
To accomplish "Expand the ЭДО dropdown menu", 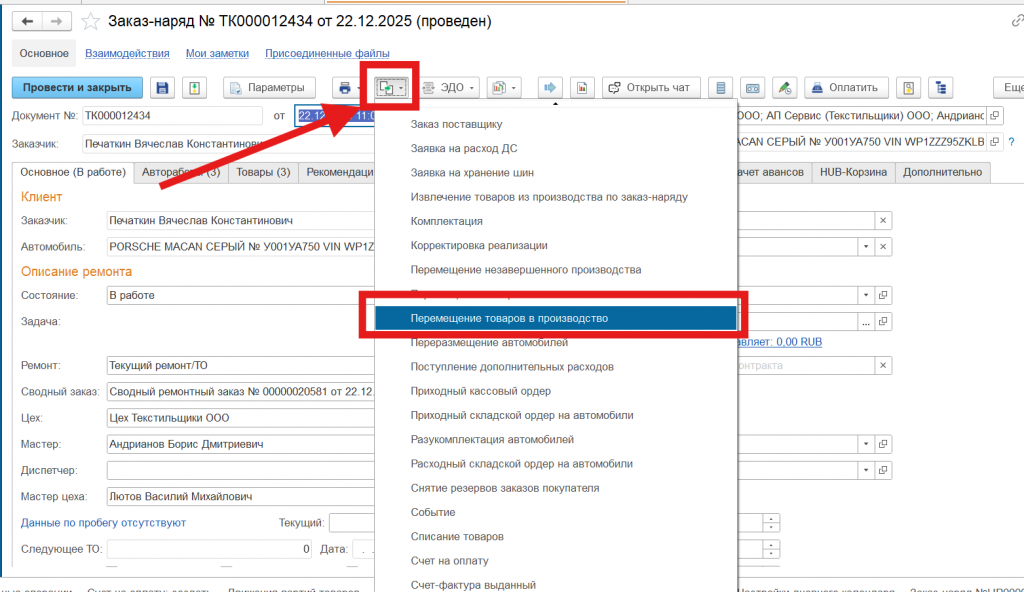I will [x=451, y=88].
